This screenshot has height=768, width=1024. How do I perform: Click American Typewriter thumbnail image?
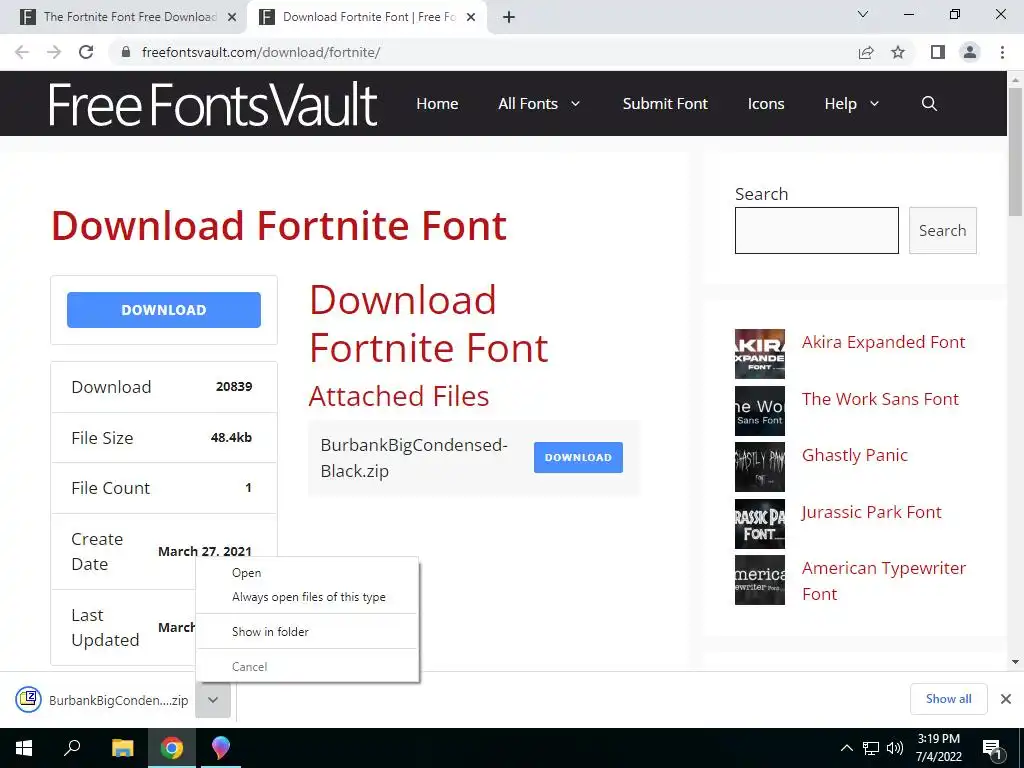pyautogui.click(x=760, y=580)
